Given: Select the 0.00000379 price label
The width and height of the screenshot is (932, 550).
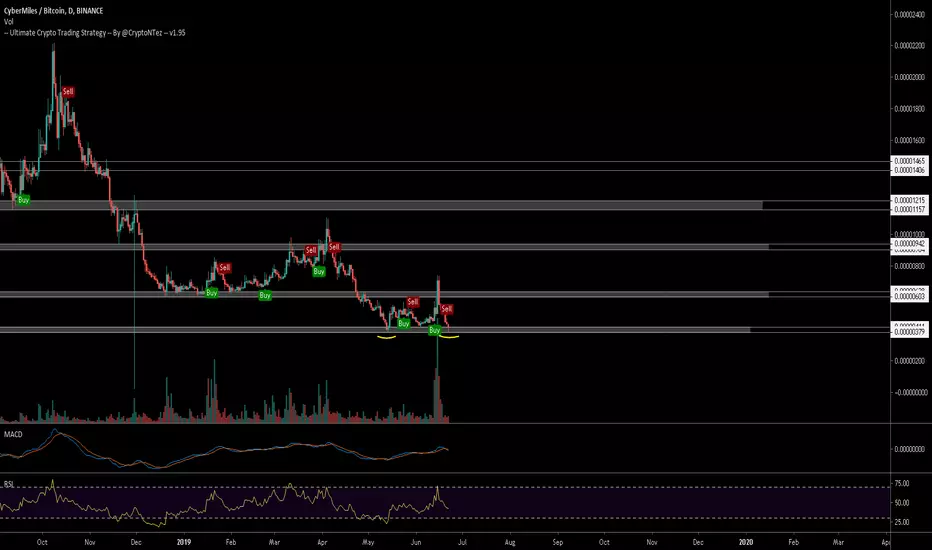Looking at the screenshot, I should pyautogui.click(x=909, y=335).
